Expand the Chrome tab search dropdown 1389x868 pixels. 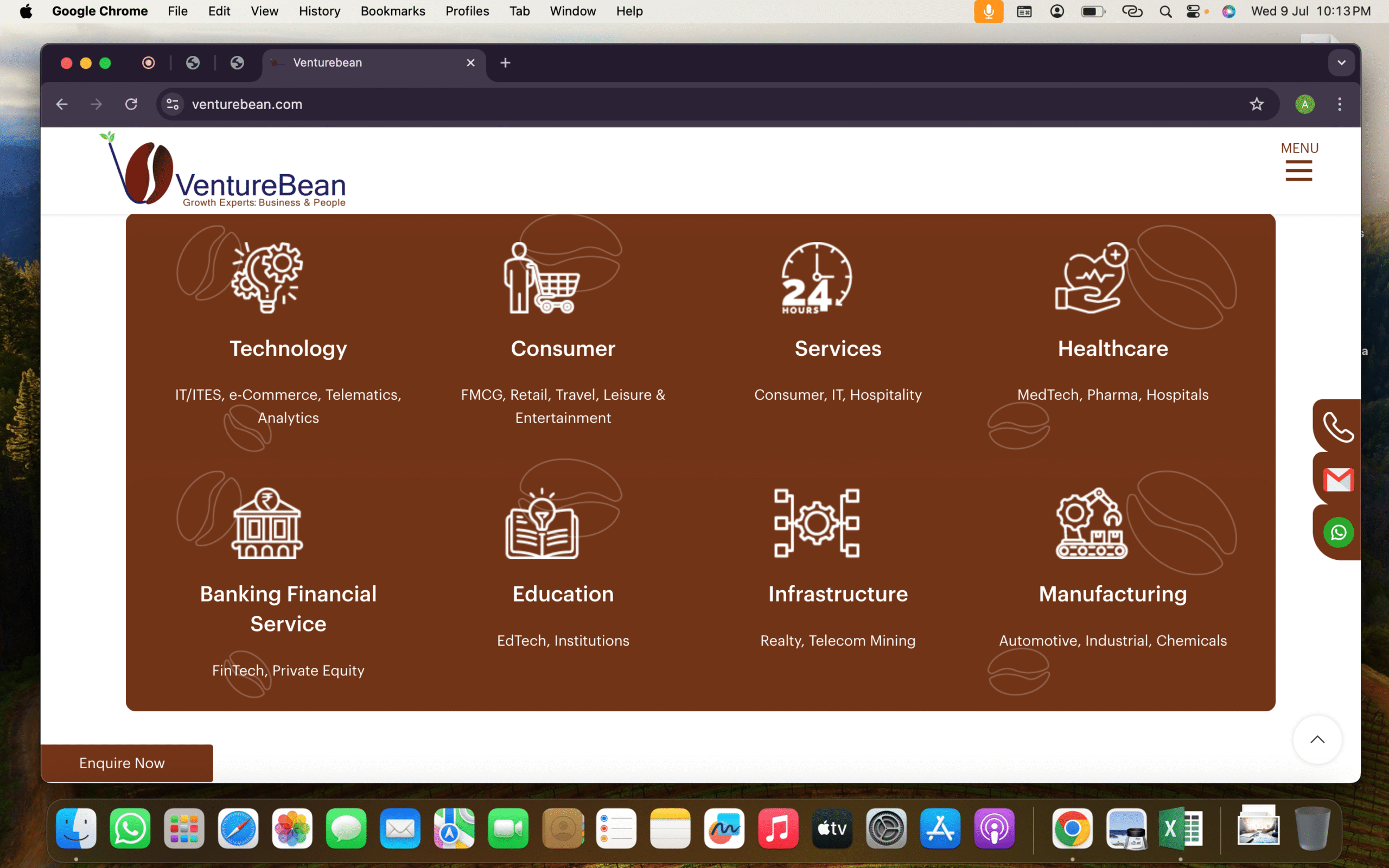(x=1341, y=62)
